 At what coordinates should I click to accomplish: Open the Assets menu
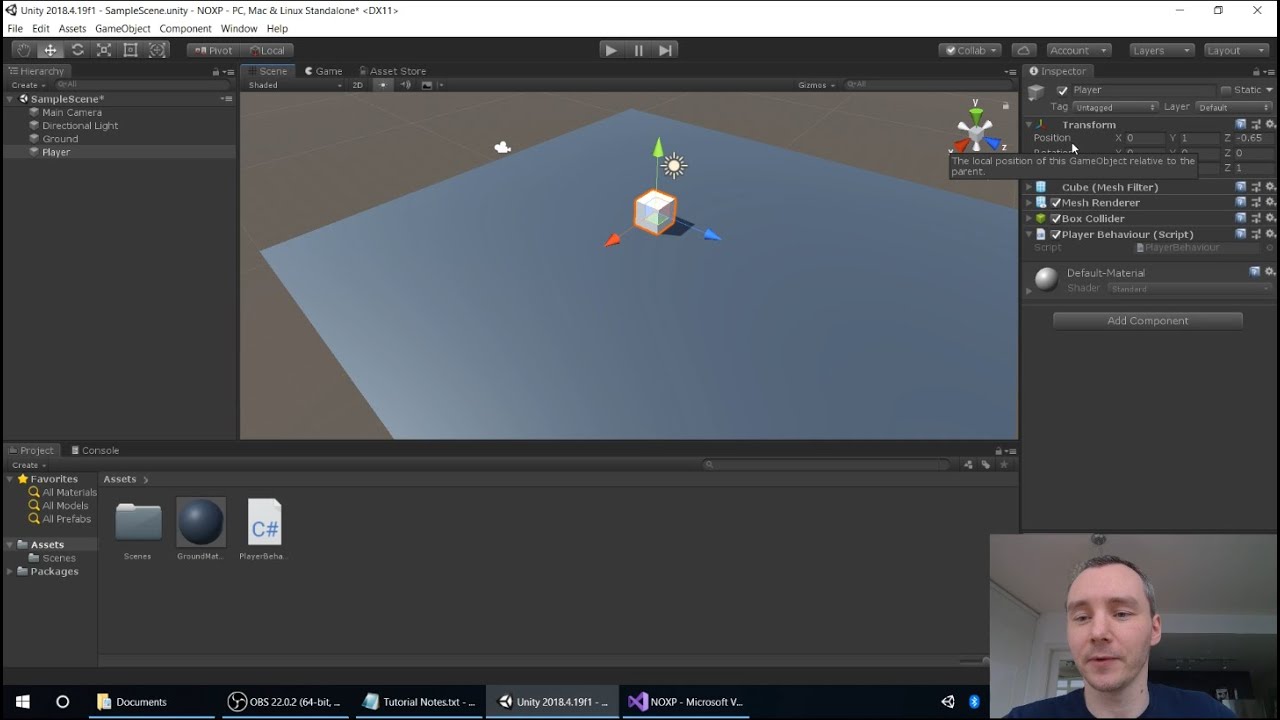(x=72, y=28)
